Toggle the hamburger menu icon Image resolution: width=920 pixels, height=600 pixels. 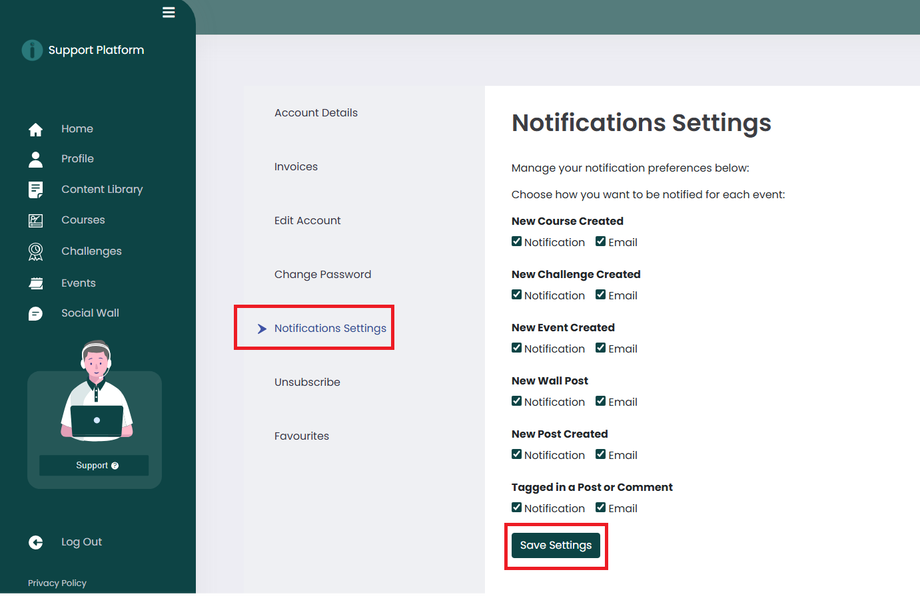click(168, 12)
